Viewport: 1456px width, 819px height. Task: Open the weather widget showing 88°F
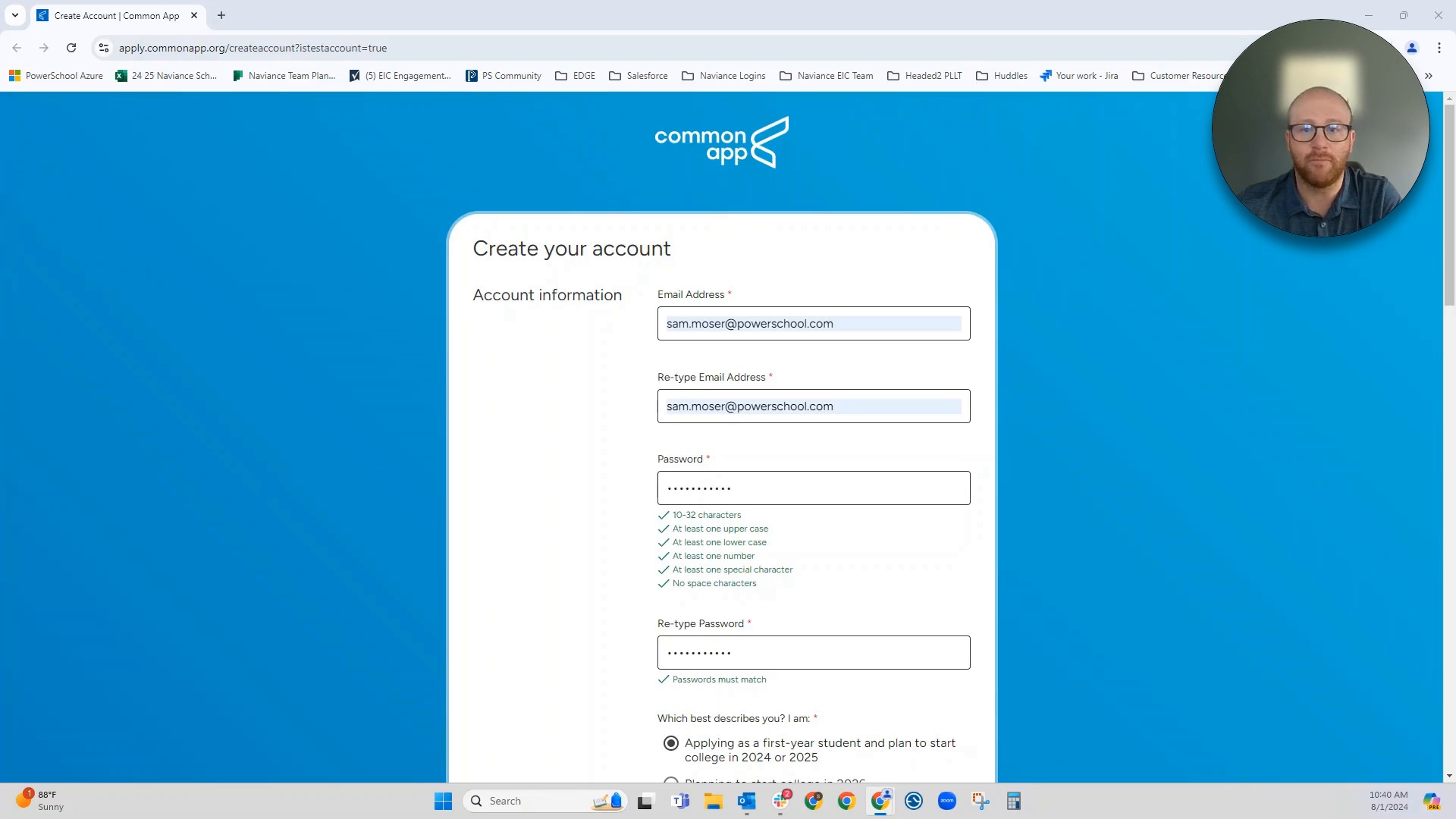click(x=40, y=800)
